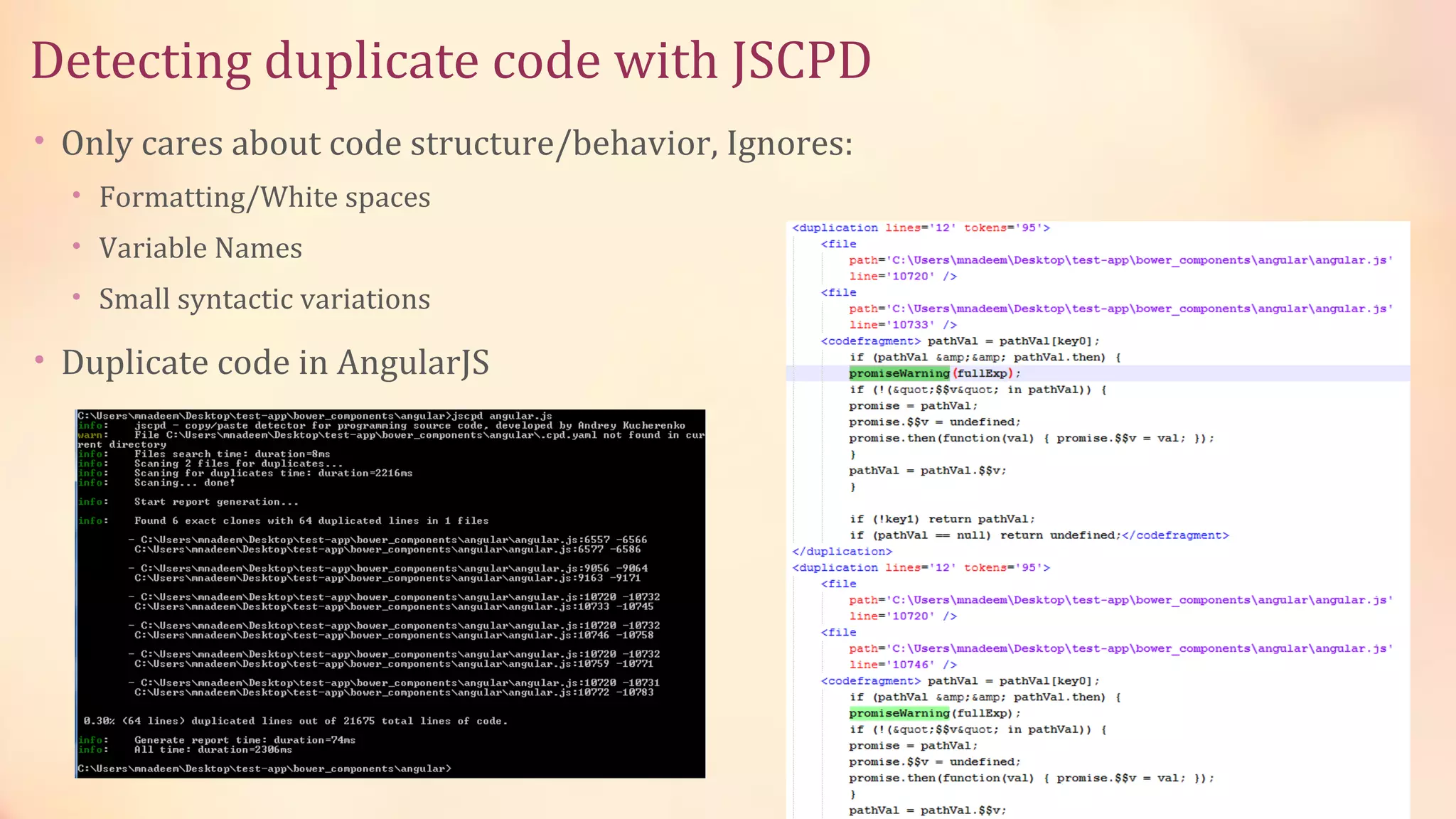Click the clone path ending 'angular.js:10759 -10771'
The image size is (1456, 819).
point(394,663)
